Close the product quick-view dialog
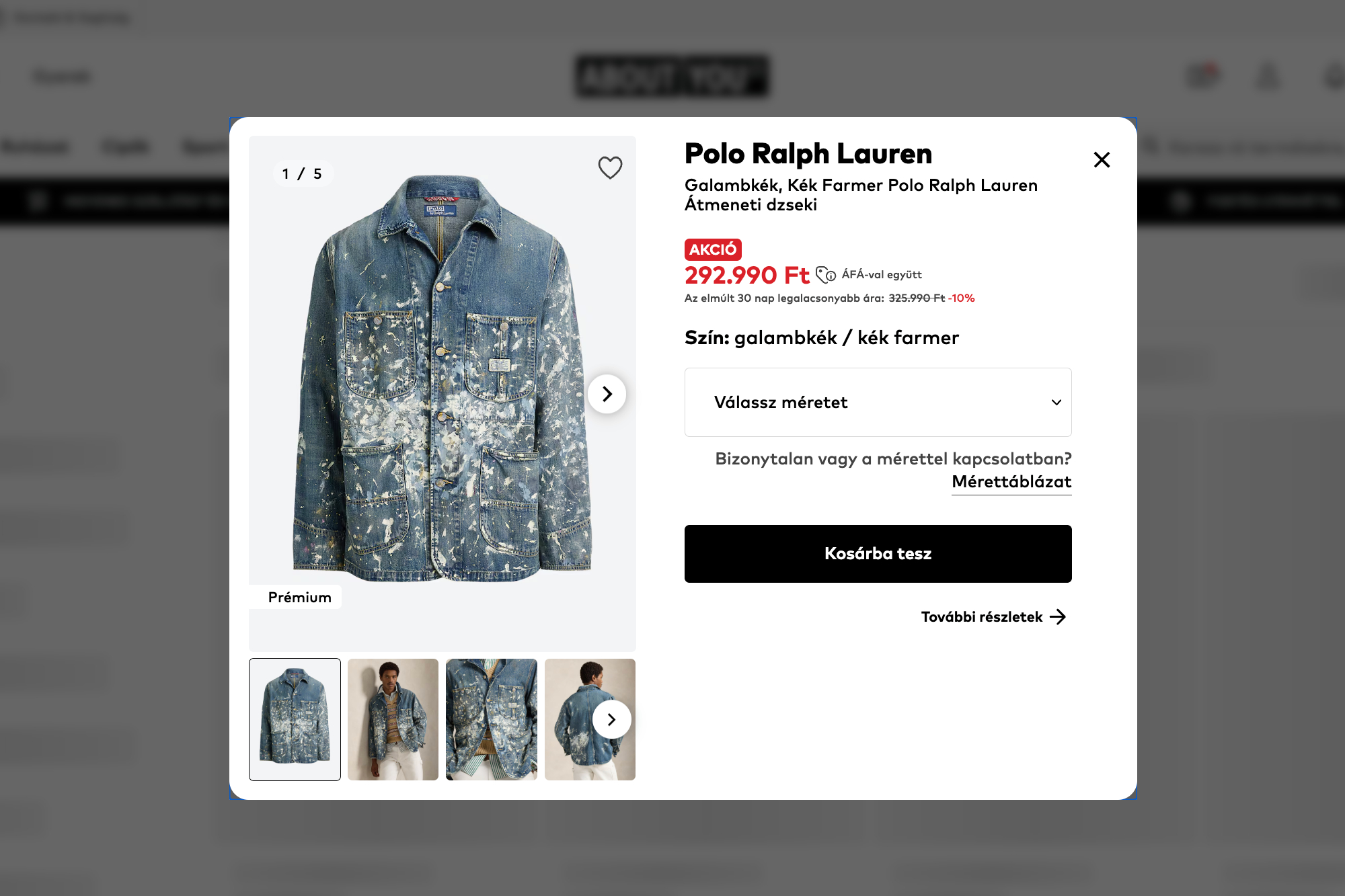 pyautogui.click(x=1102, y=159)
